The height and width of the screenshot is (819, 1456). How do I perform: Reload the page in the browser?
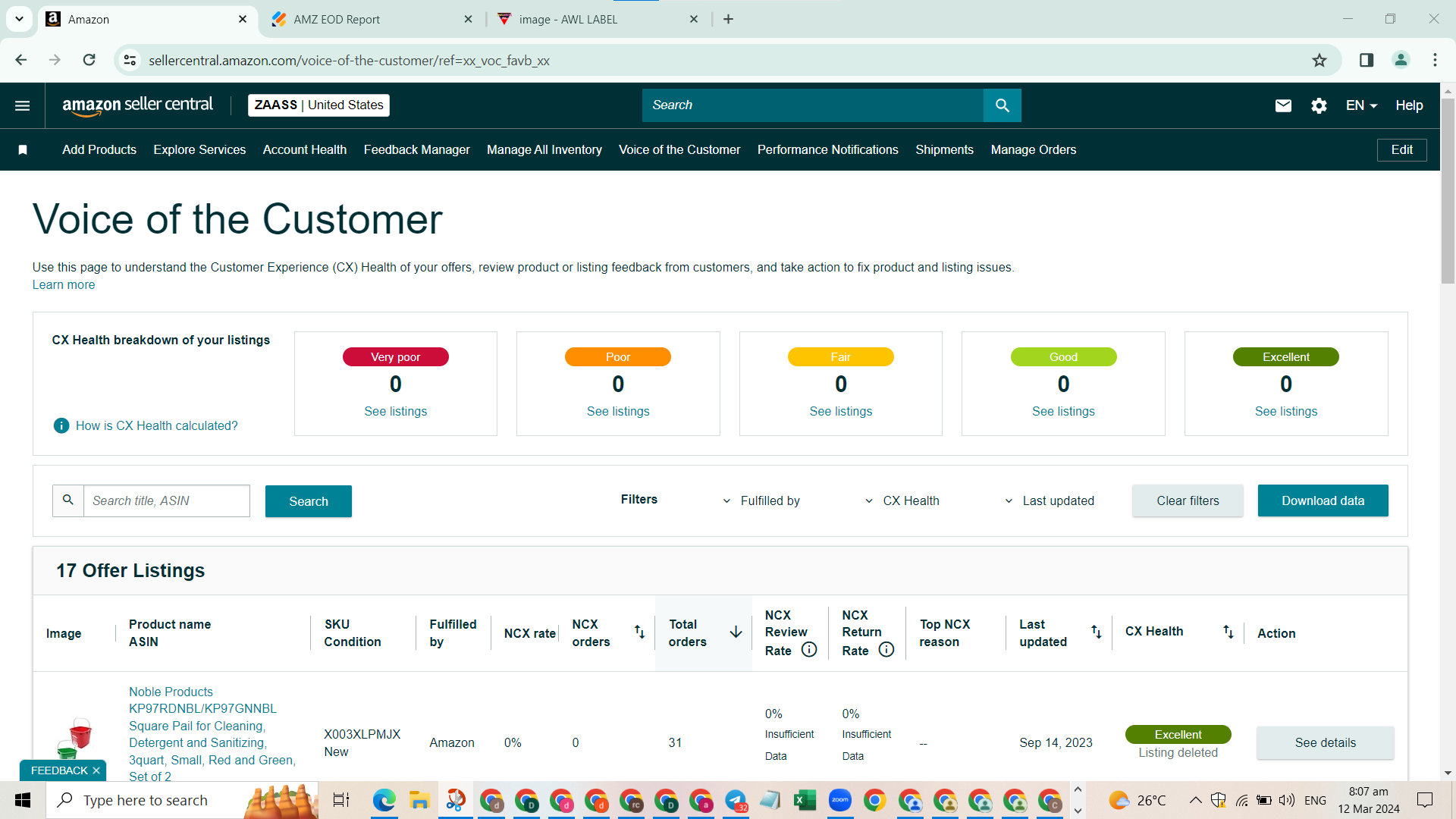click(x=89, y=60)
